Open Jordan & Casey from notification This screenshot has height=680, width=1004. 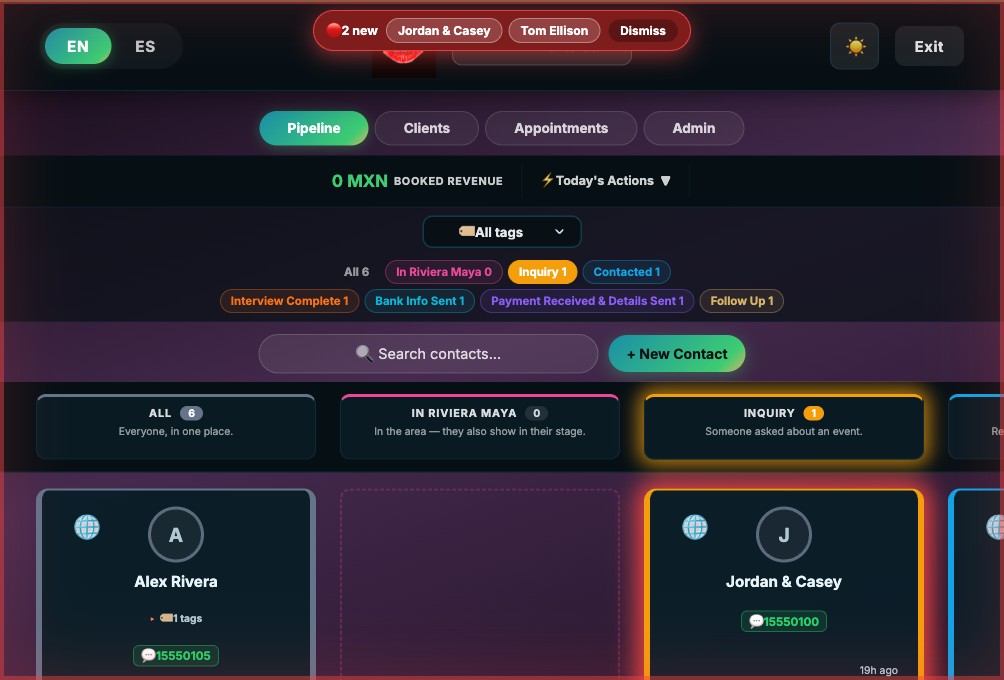(444, 31)
